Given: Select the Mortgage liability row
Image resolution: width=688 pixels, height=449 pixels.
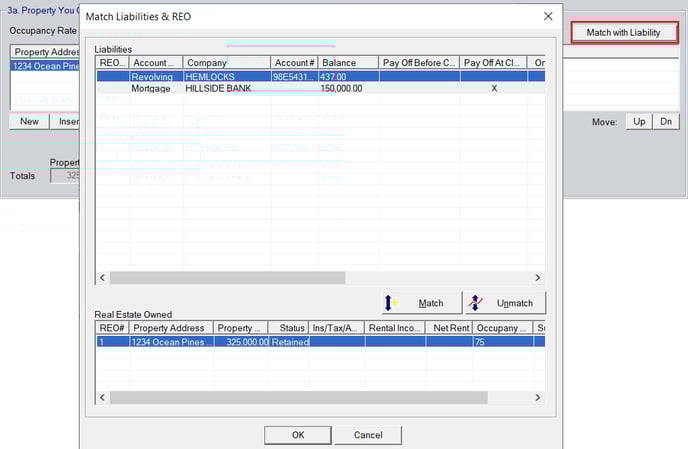Looking at the screenshot, I should point(321,88).
